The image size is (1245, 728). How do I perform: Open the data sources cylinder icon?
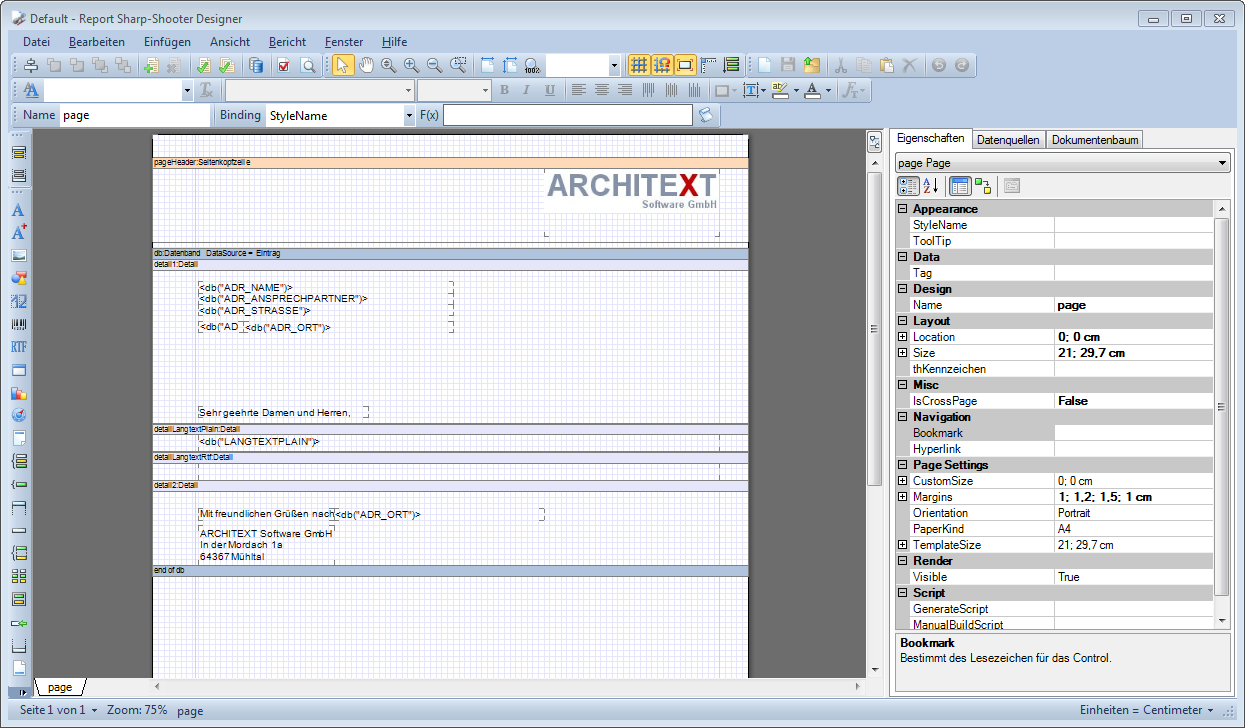257,65
